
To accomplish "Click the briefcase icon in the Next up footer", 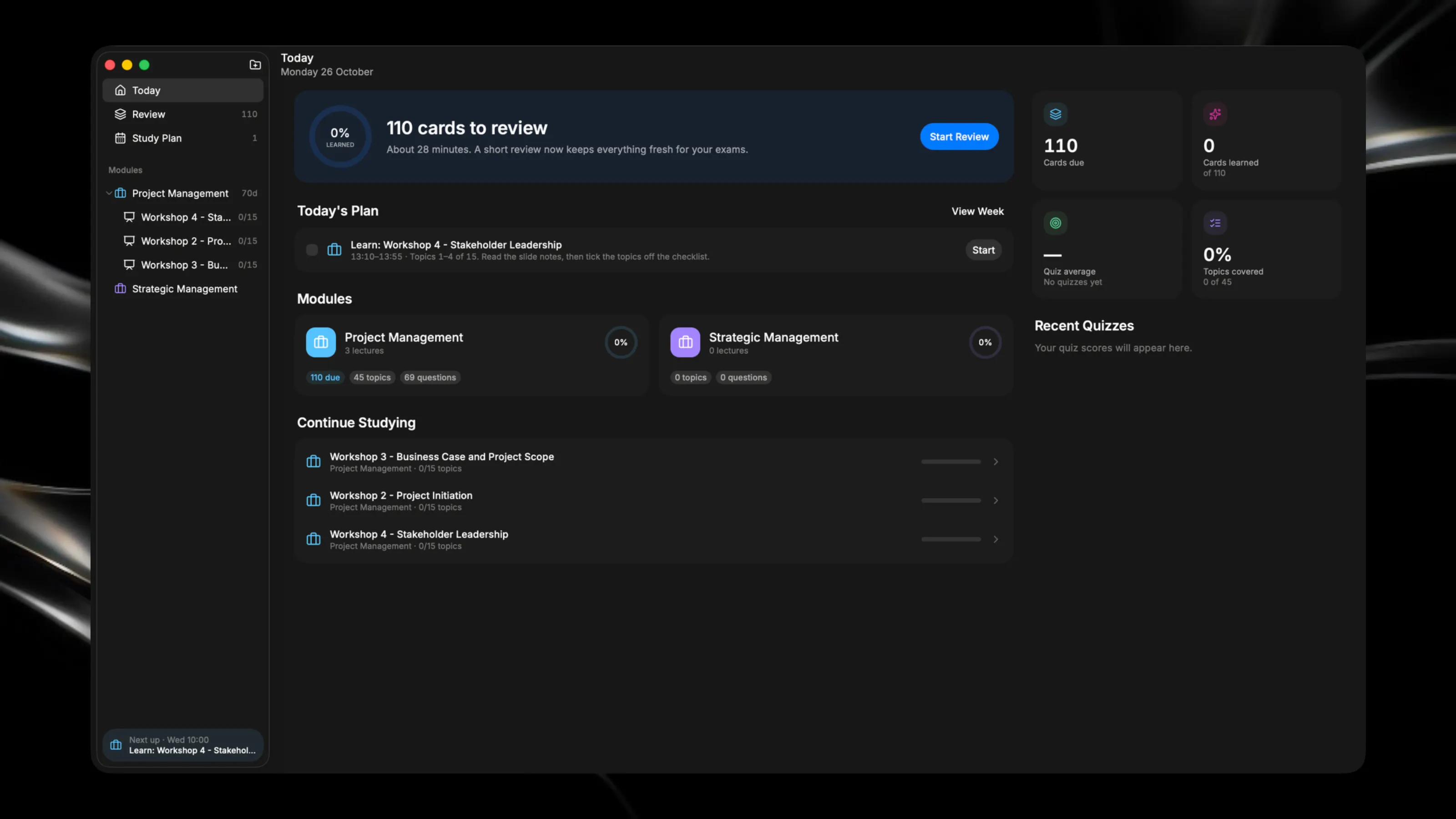I will coord(116,745).
